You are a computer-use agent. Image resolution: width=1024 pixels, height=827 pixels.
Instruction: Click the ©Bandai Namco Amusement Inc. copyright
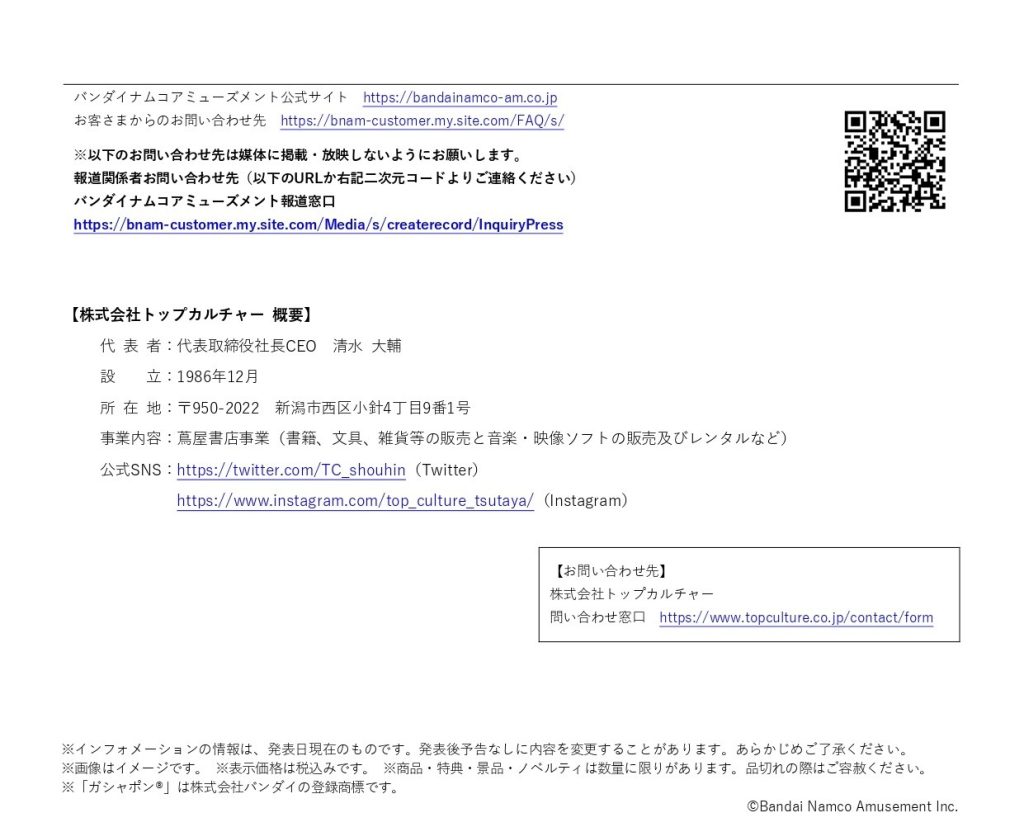point(852,807)
